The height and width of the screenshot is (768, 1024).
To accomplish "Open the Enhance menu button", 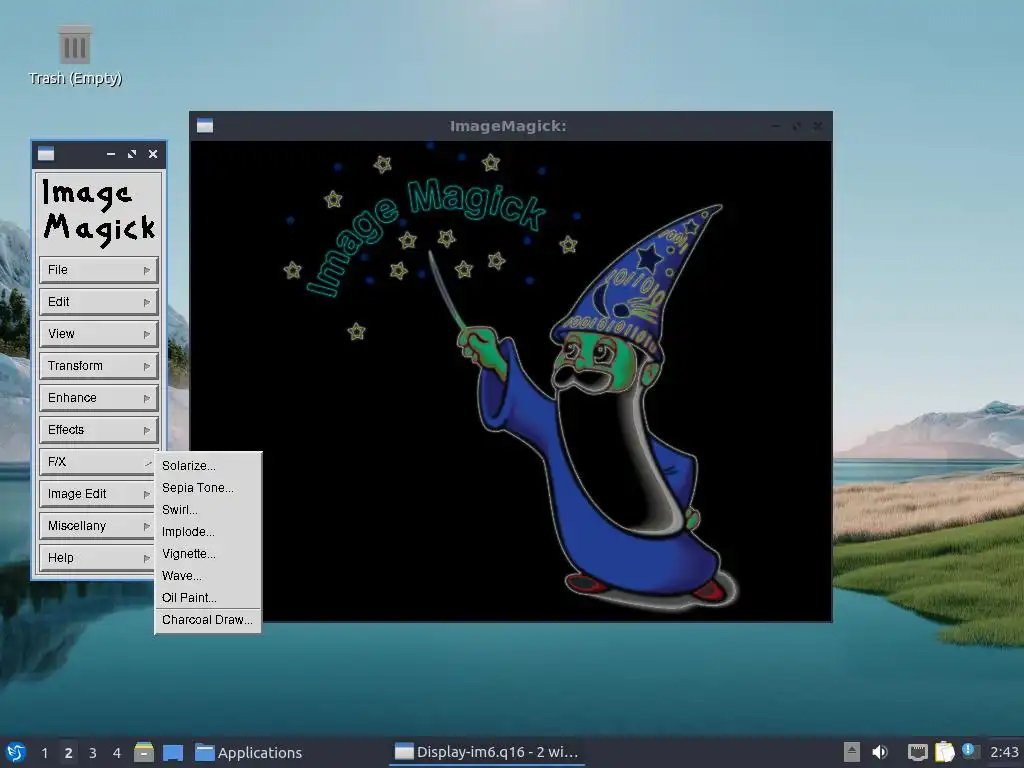I will click(99, 398).
